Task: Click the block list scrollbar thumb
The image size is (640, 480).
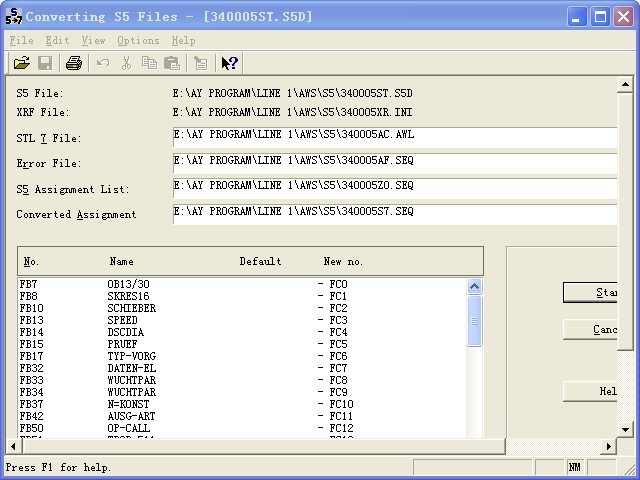Action: [474, 321]
